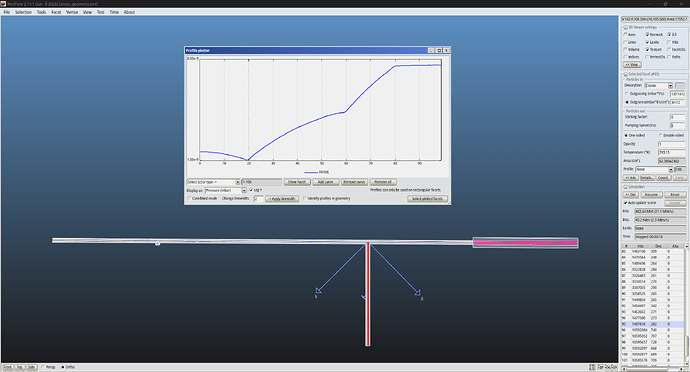The image size is (690, 372).
Task: Select the Double-sided radio option
Action: (661, 135)
